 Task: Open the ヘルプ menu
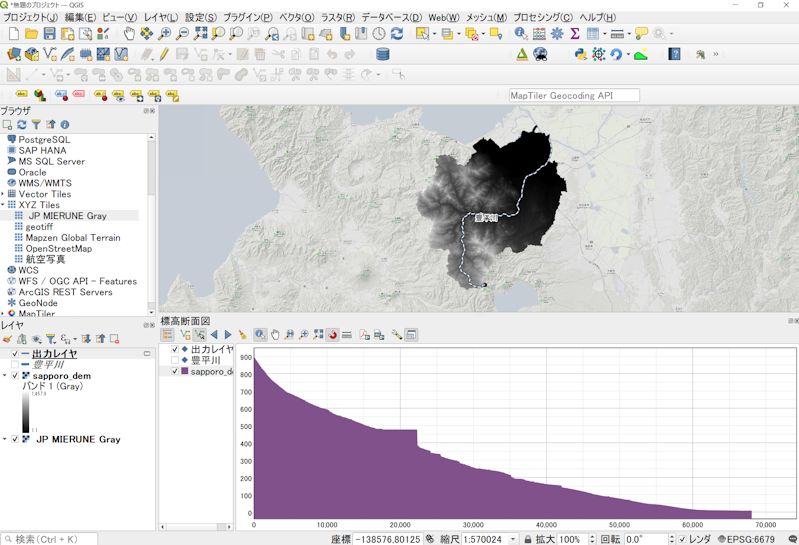598,17
